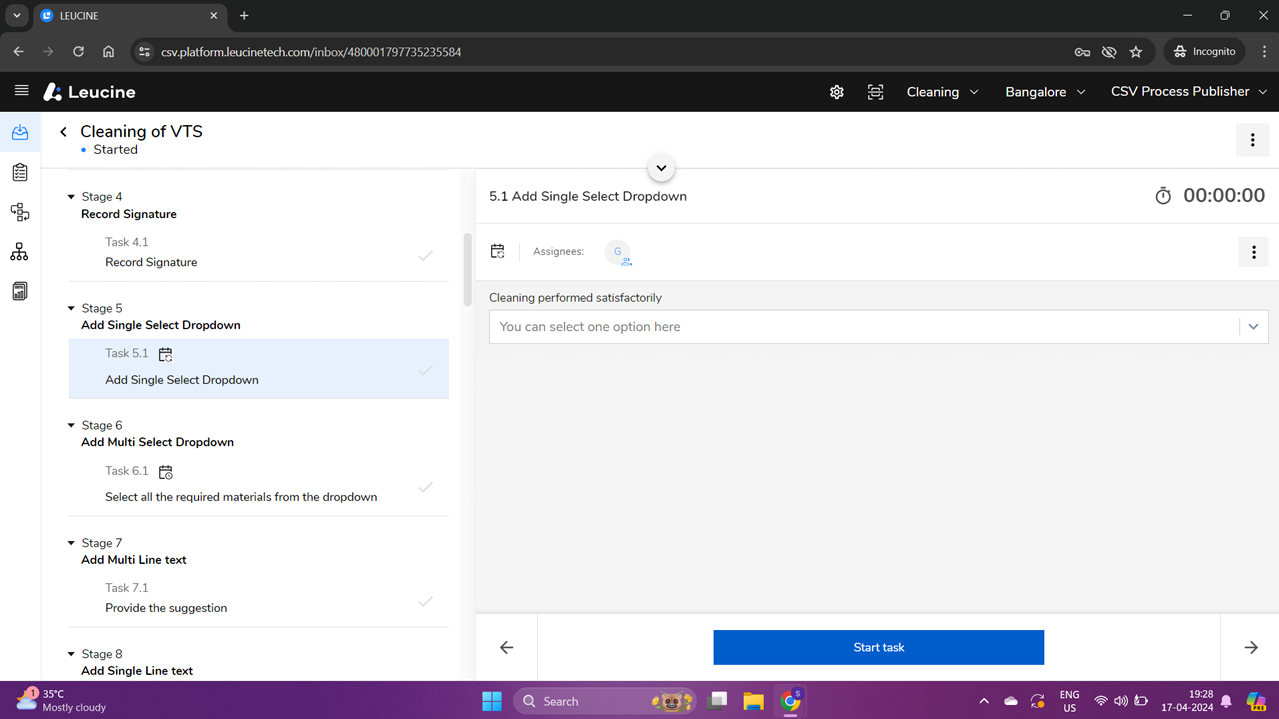Toggle the Task 4.1 Record Signature checkmark
This screenshot has width=1279, height=719.
(x=426, y=256)
